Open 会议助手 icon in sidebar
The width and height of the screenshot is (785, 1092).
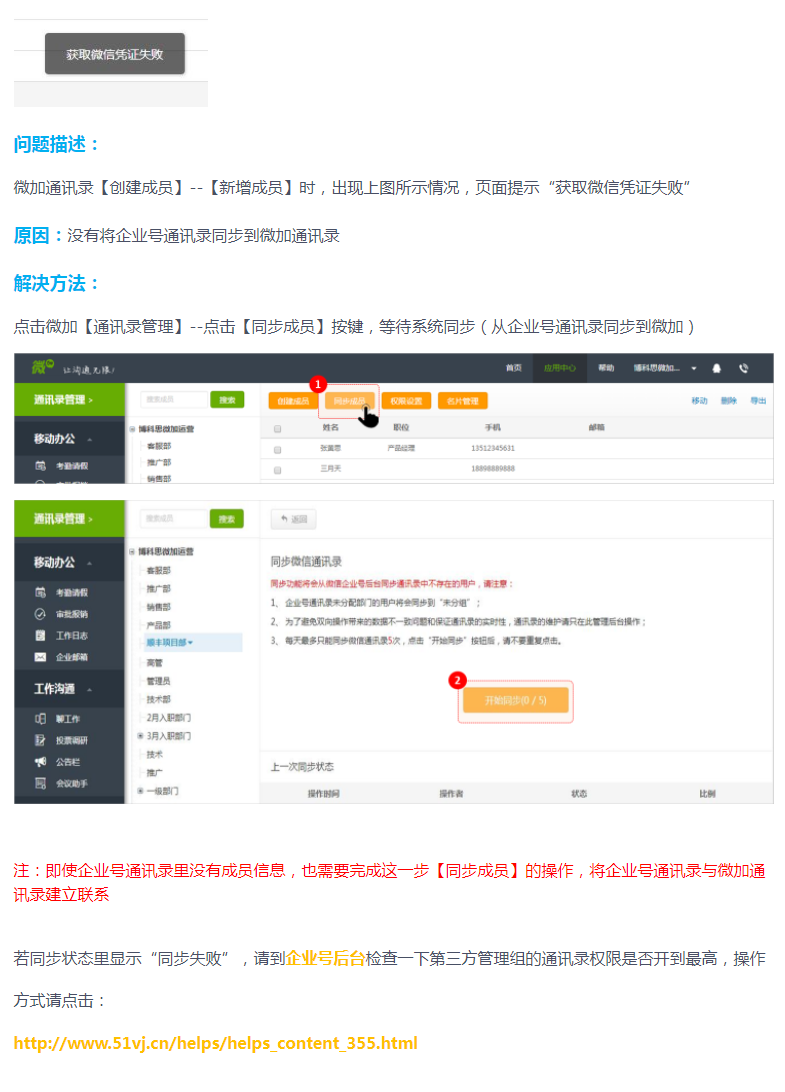[x=40, y=783]
